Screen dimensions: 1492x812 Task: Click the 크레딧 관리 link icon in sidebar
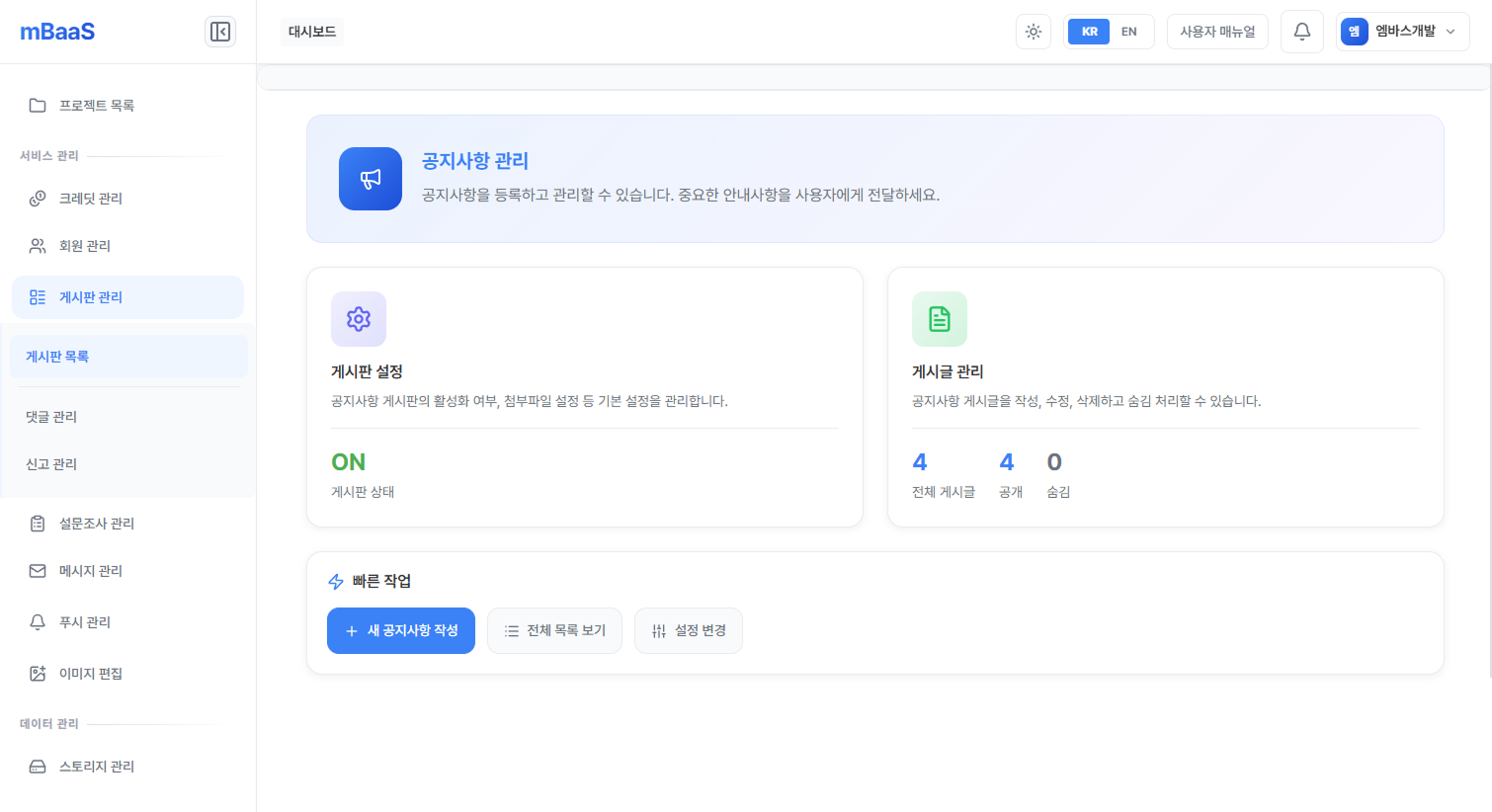(38, 198)
